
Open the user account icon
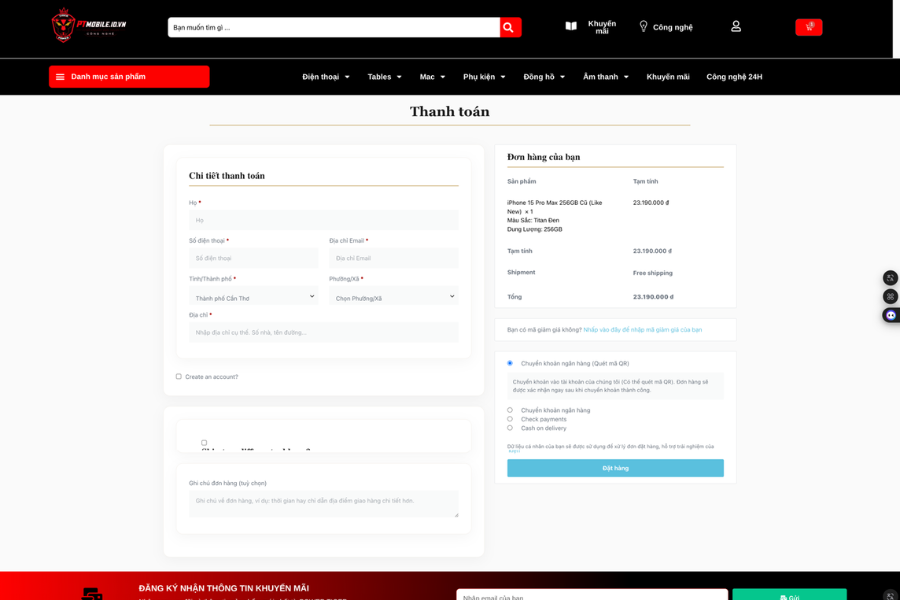point(735,26)
